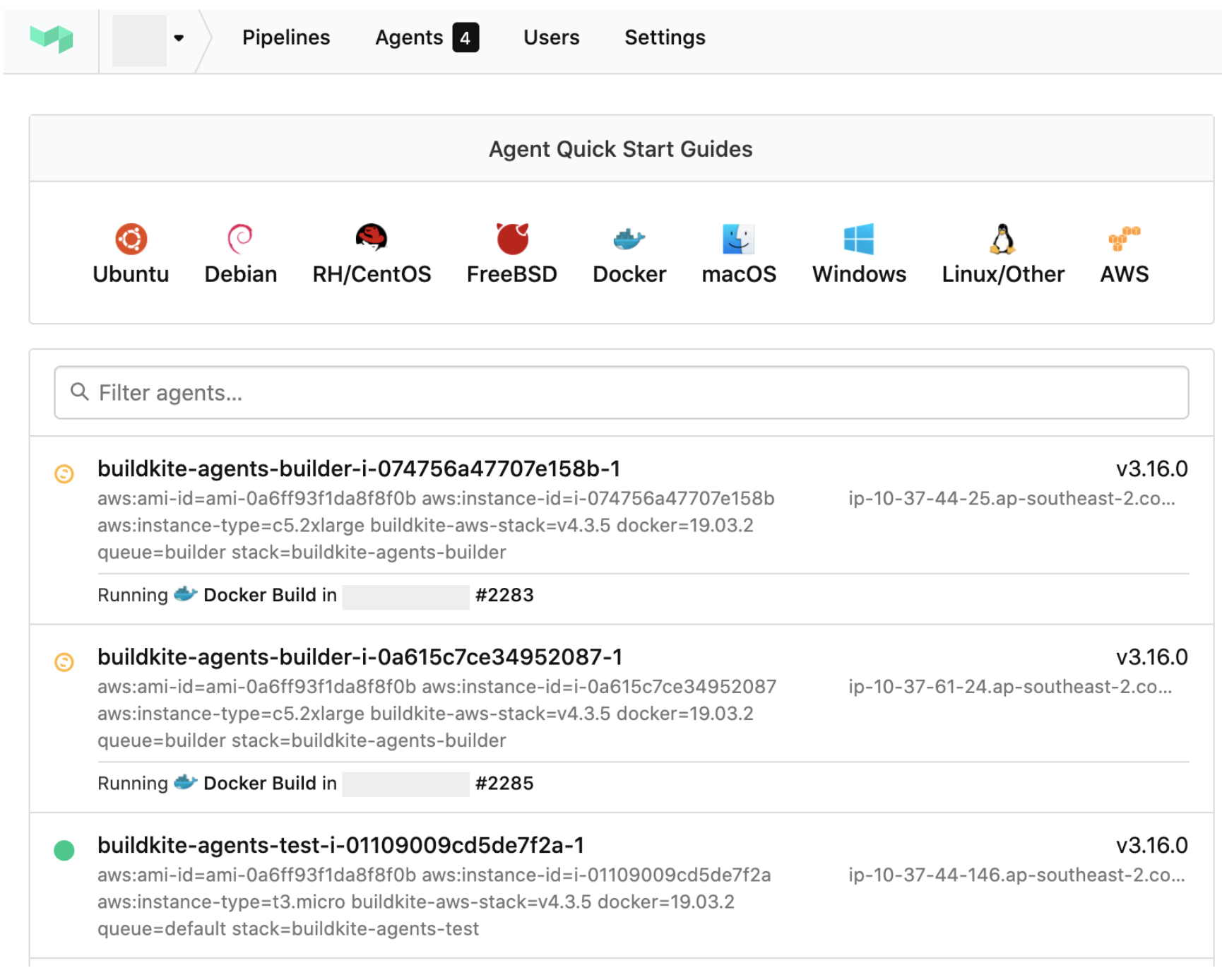This screenshot has height=980, width=1222.
Task: Click the Buildkite logo
Action: pos(52,38)
